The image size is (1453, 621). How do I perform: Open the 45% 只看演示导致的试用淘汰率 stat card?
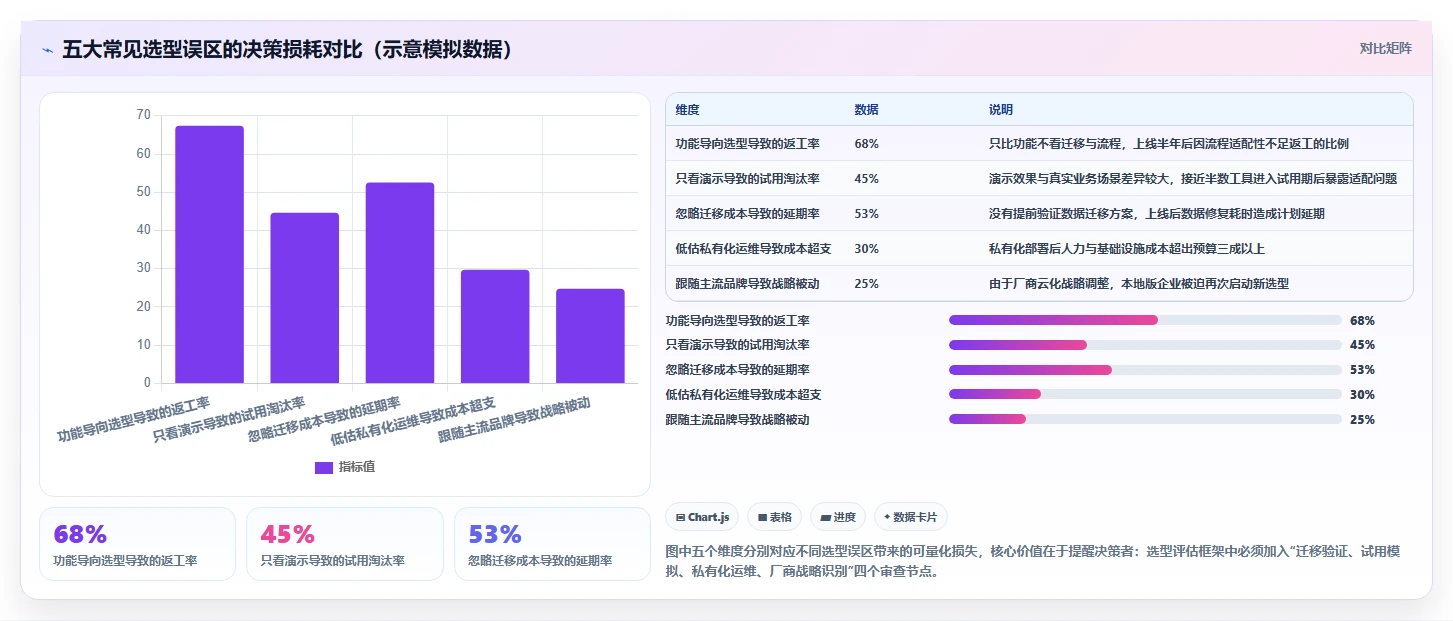[345, 544]
